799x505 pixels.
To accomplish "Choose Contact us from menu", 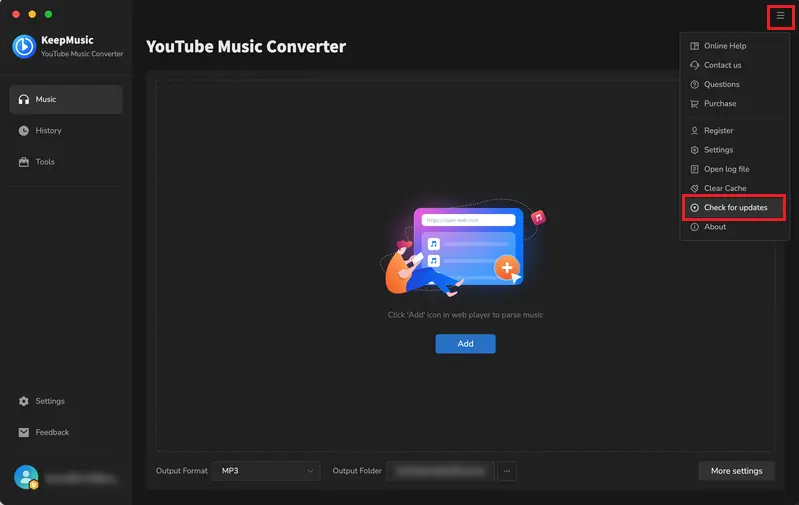I will tap(734, 65).
